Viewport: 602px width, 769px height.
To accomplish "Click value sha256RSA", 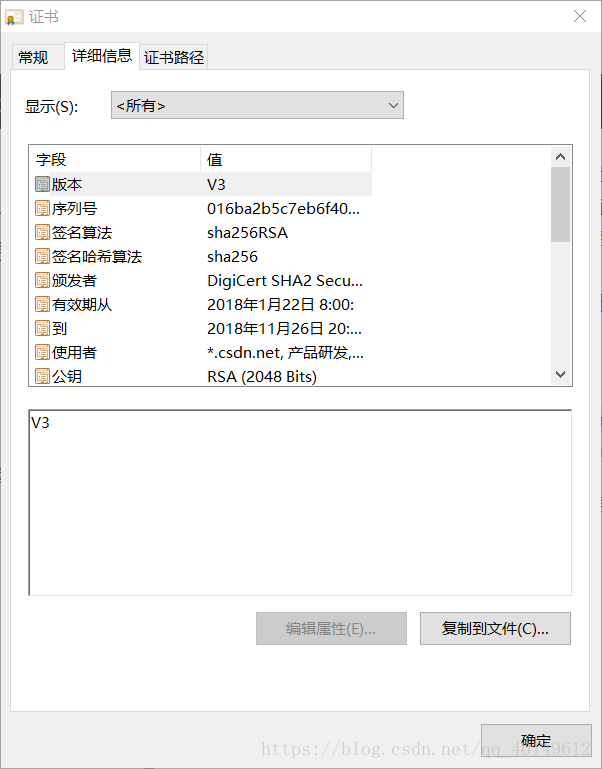I will 247,232.
